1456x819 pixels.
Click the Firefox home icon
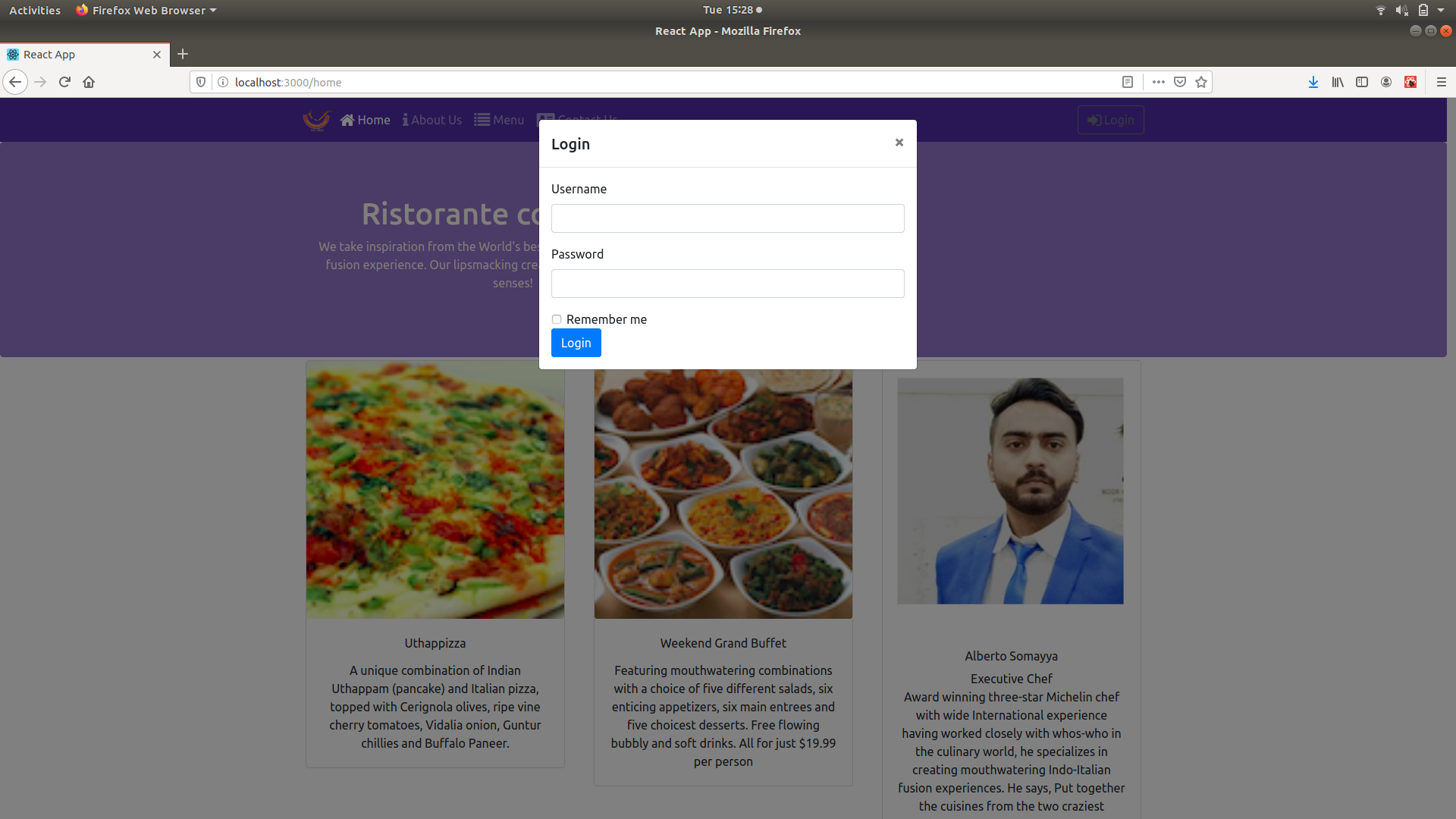89,82
